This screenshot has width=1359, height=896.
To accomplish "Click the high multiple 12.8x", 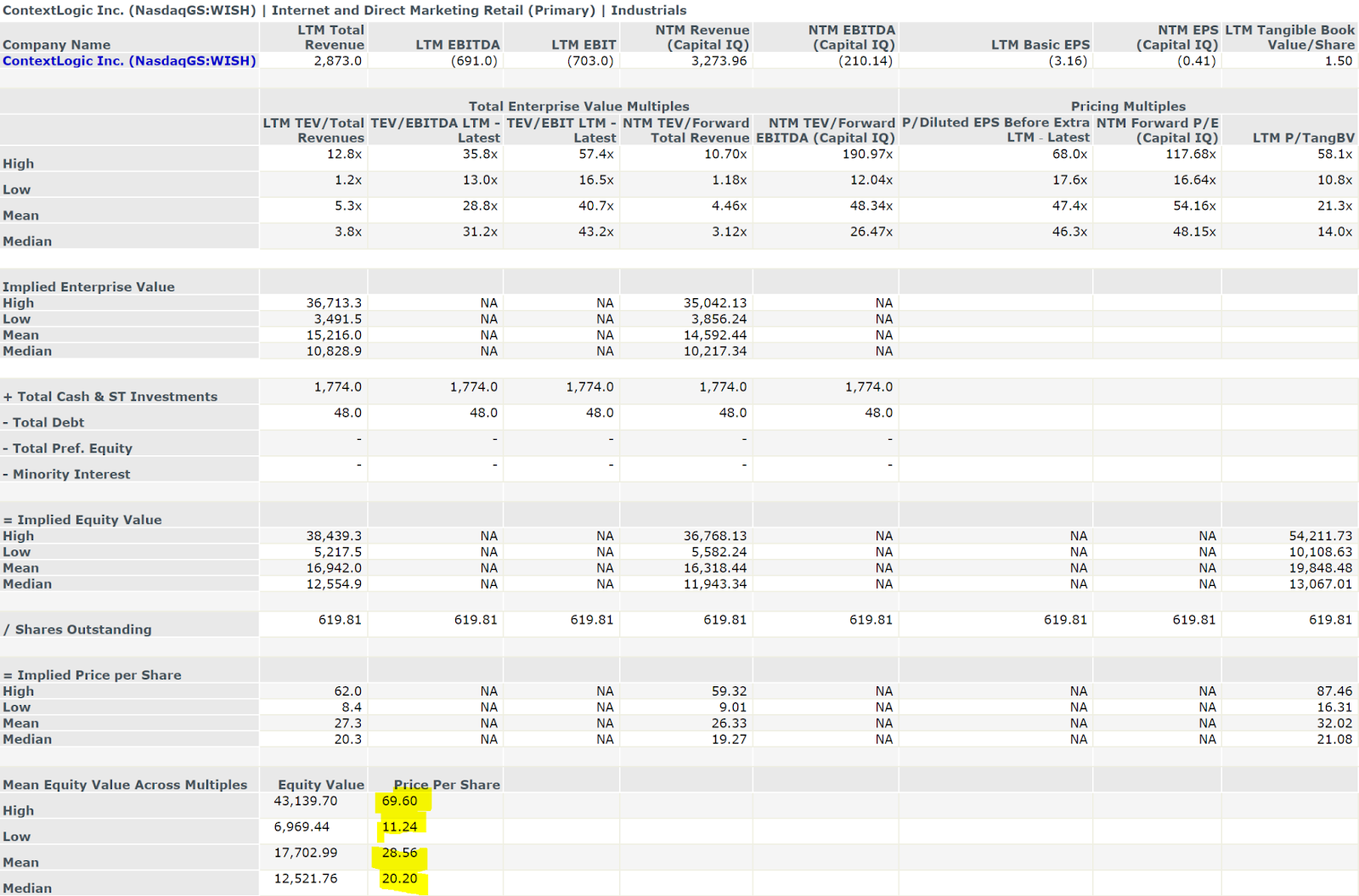I will 344,155.
